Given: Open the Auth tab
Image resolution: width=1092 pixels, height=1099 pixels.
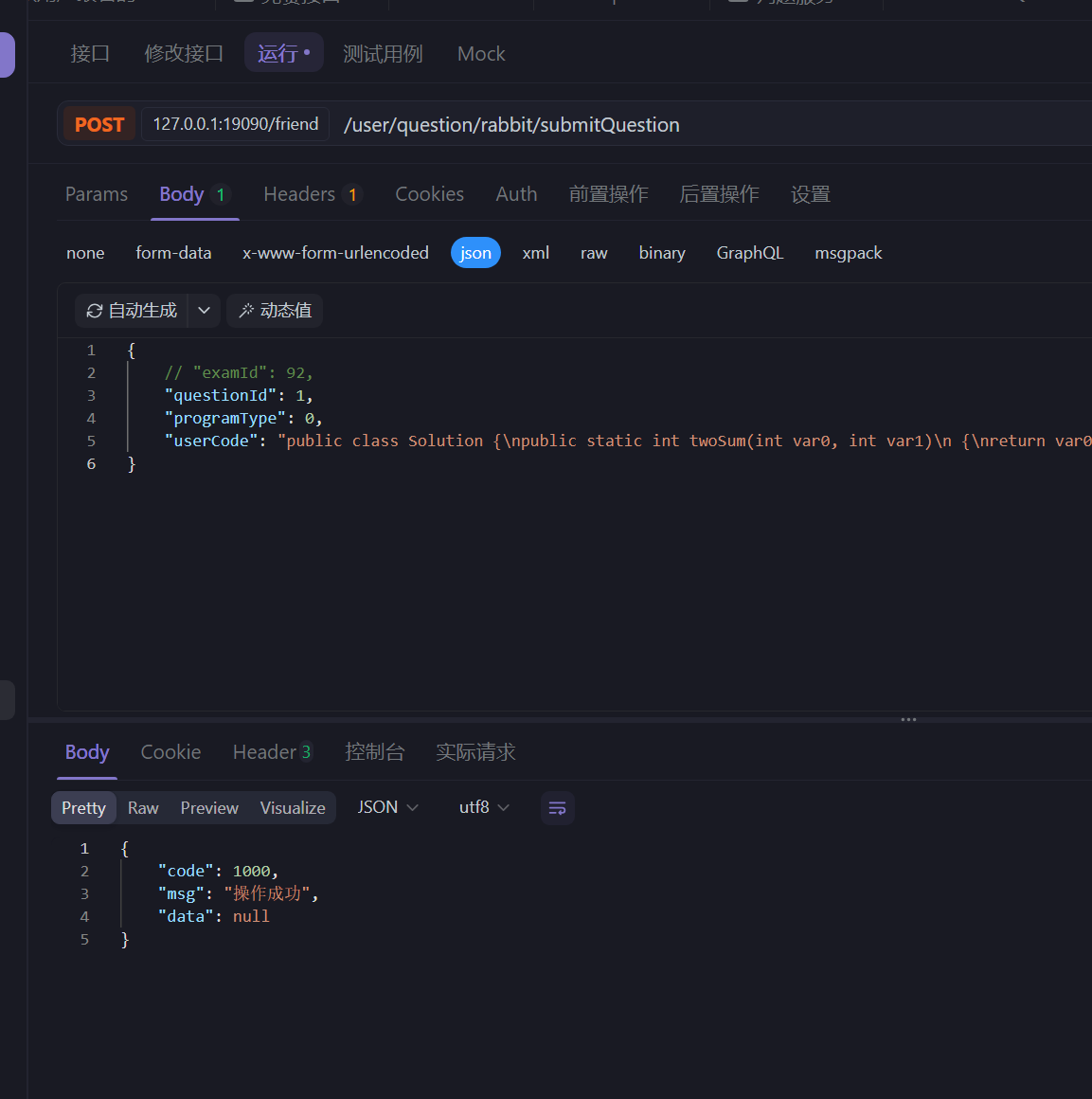Looking at the screenshot, I should point(516,194).
